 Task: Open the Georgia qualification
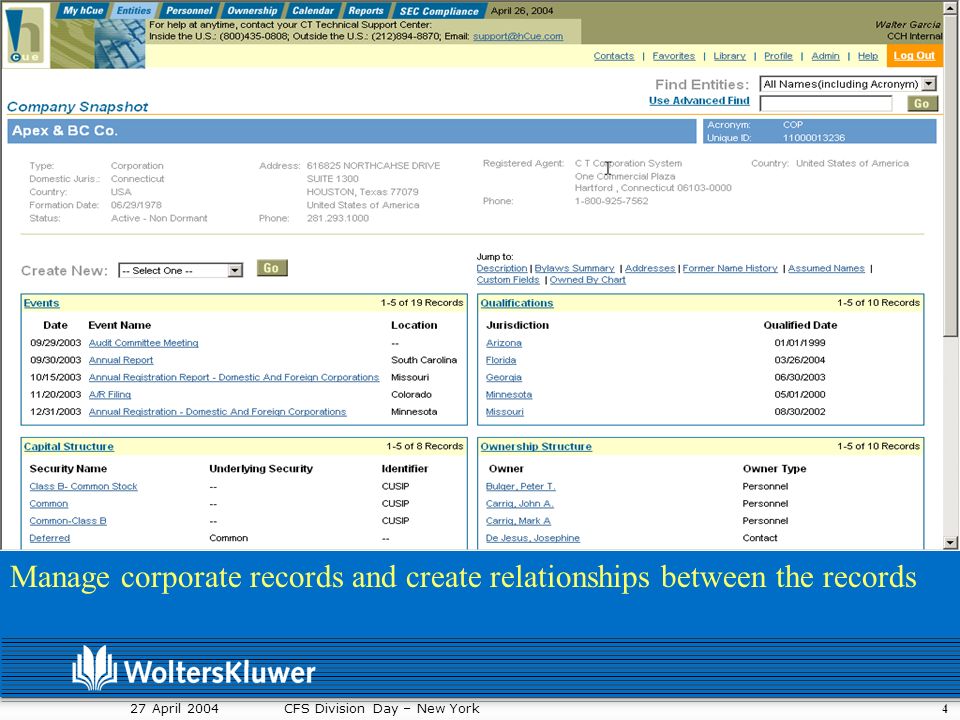503,377
